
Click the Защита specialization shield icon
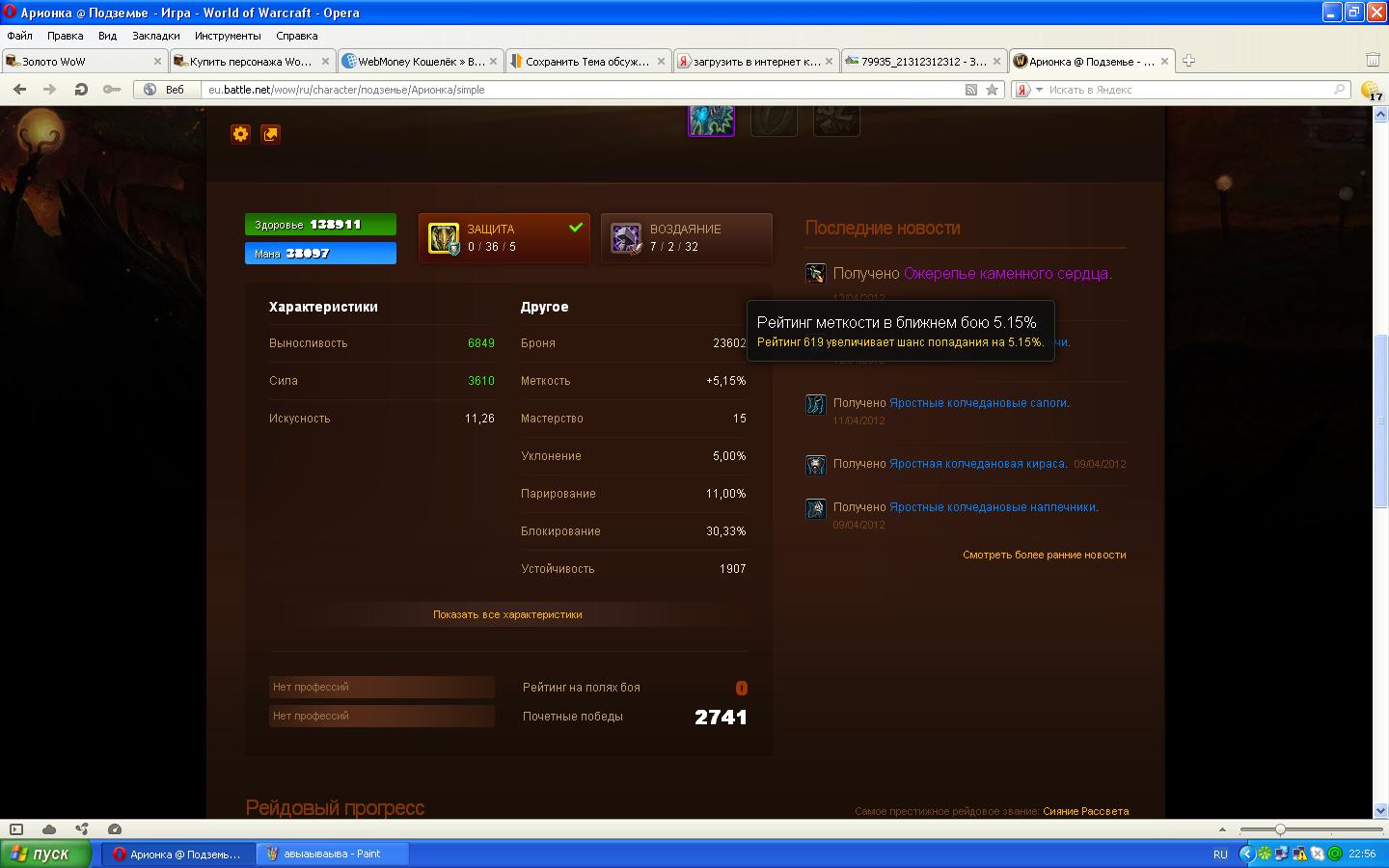point(444,238)
